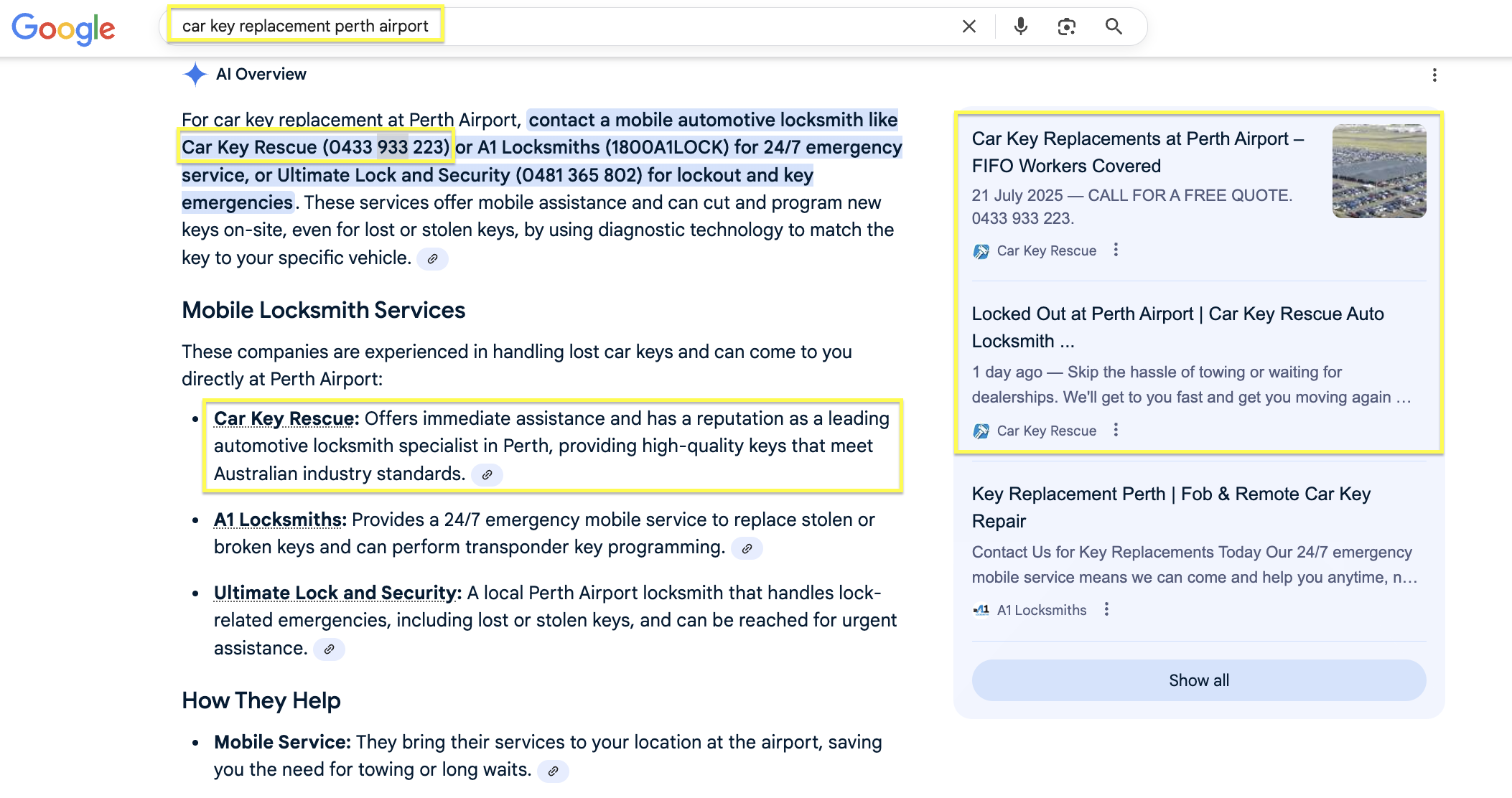Open AI Overview three-dot options menu
The height and width of the screenshot is (798, 1512).
click(1434, 75)
